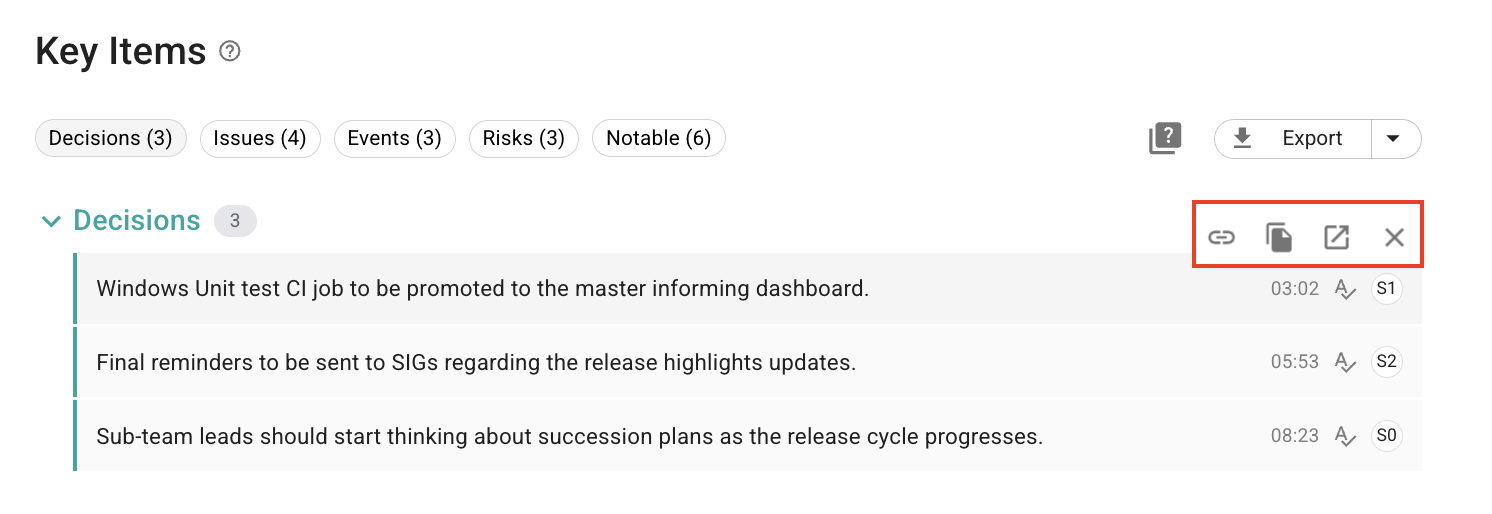Click the Export button
The image size is (1492, 514).
pos(1292,138)
